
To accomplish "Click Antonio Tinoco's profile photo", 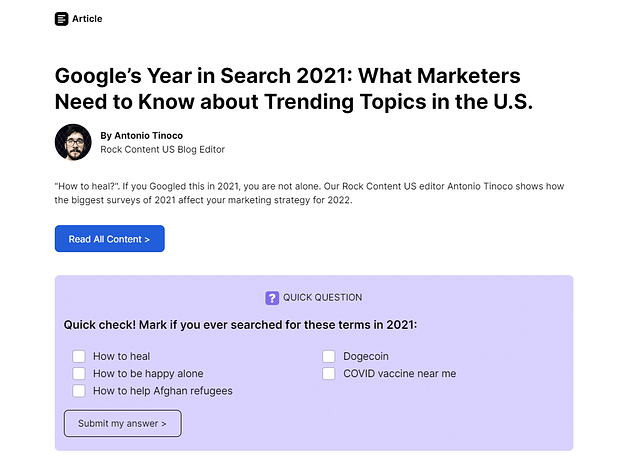I will (x=73, y=142).
